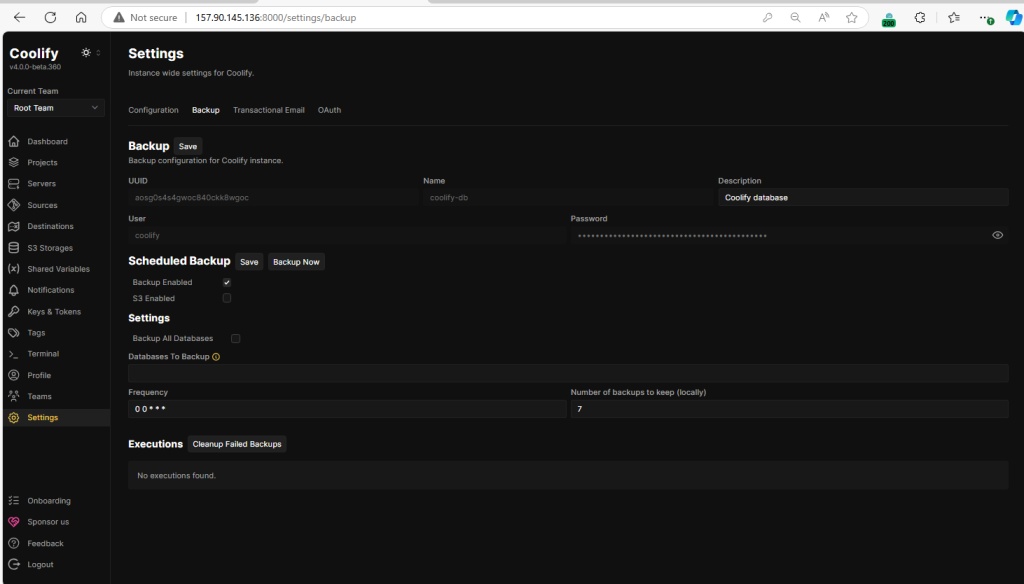The image size is (1024, 584).
Task: Go back in browser
Action: tap(20, 18)
